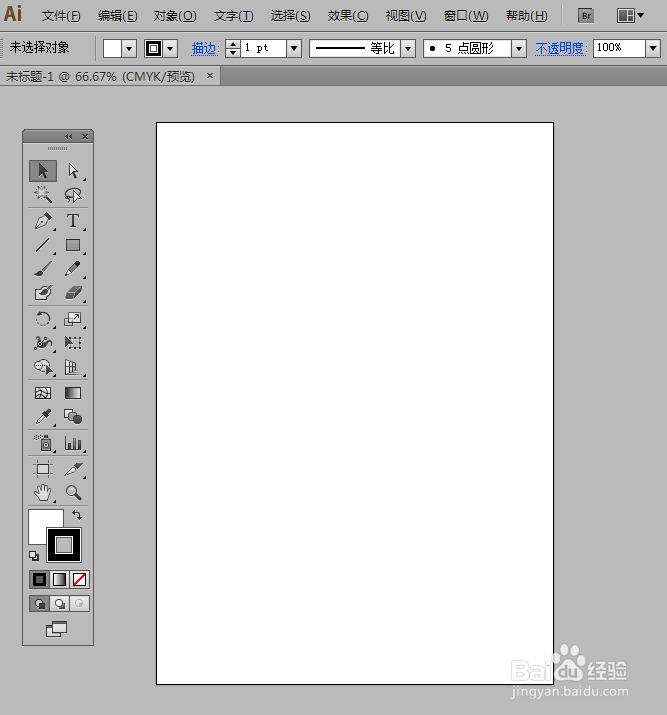Open the opacity 100% dropdown arrow
Viewport: 667px width, 715px height.
point(653,48)
